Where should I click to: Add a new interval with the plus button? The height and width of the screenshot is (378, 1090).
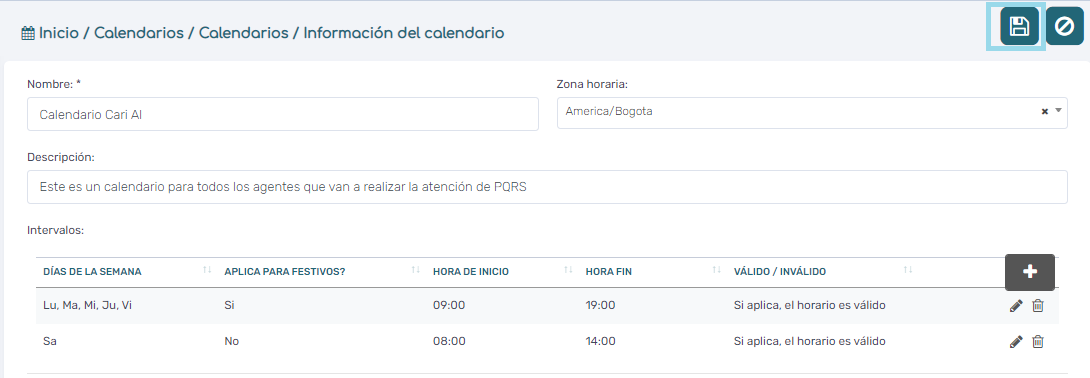pos(1030,272)
